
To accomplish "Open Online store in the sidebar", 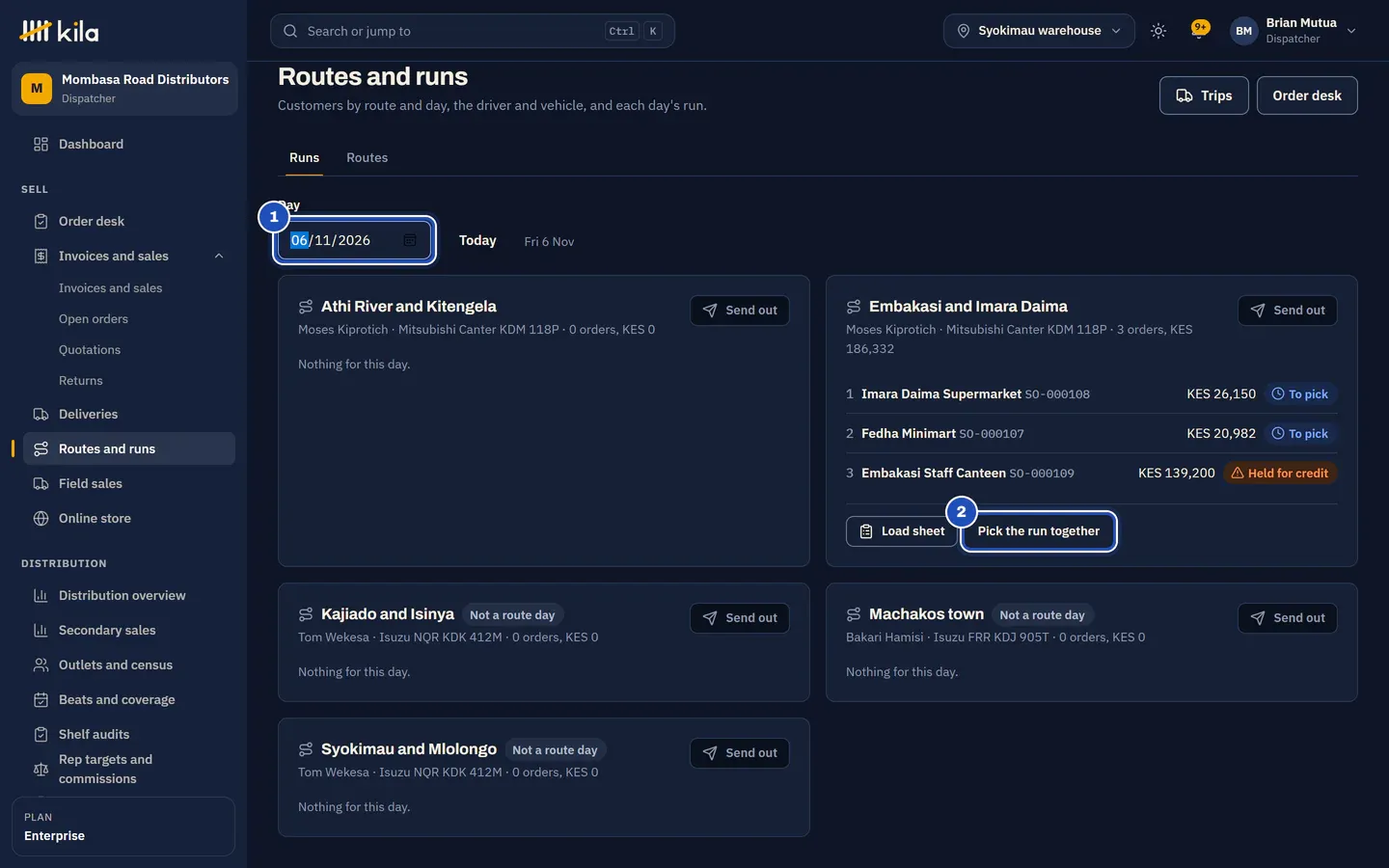I will (x=129, y=518).
